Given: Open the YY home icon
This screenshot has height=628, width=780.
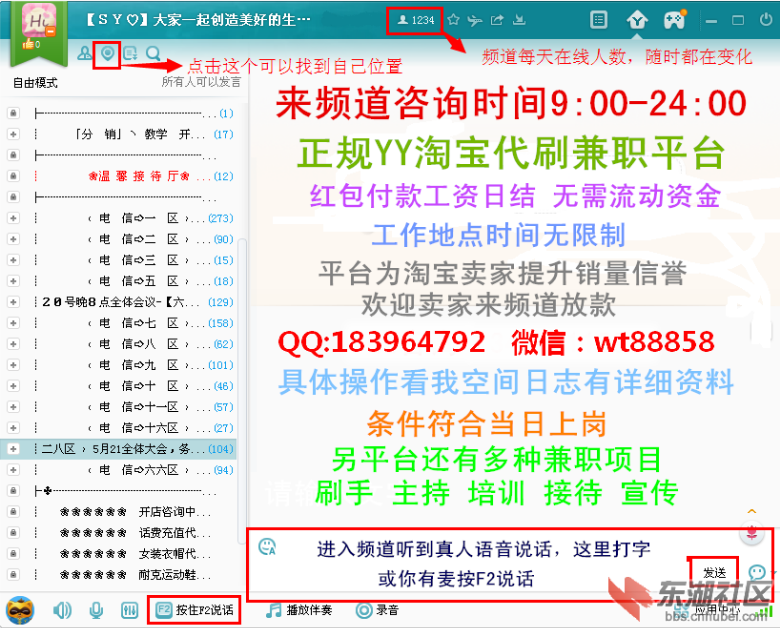Looking at the screenshot, I should pyautogui.click(x=637, y=21).
